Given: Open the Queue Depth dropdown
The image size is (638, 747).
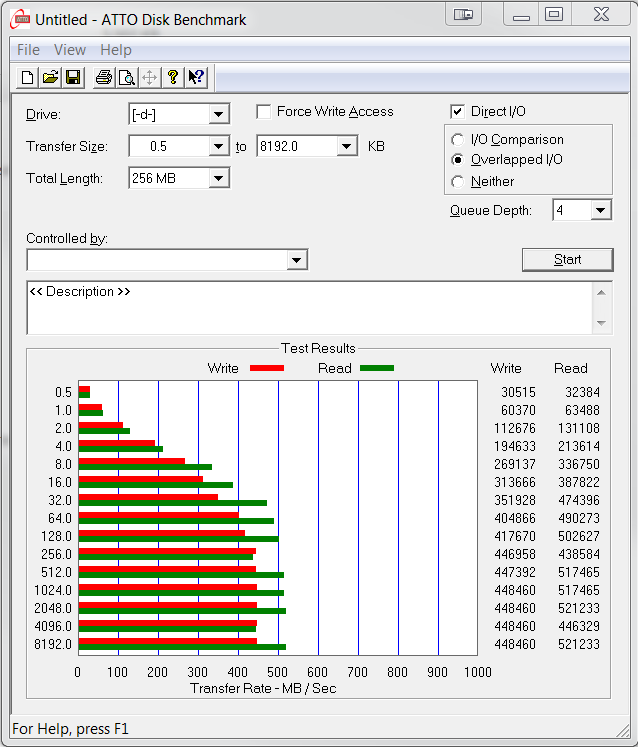Looking at the screenshot, I should point(600,211).
